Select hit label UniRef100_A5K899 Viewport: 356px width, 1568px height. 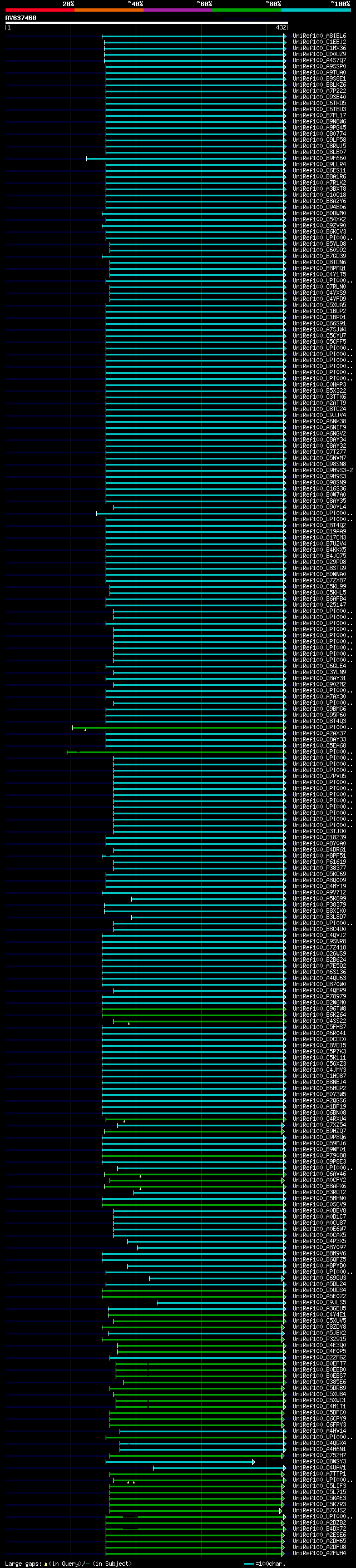tap(319, 899)
